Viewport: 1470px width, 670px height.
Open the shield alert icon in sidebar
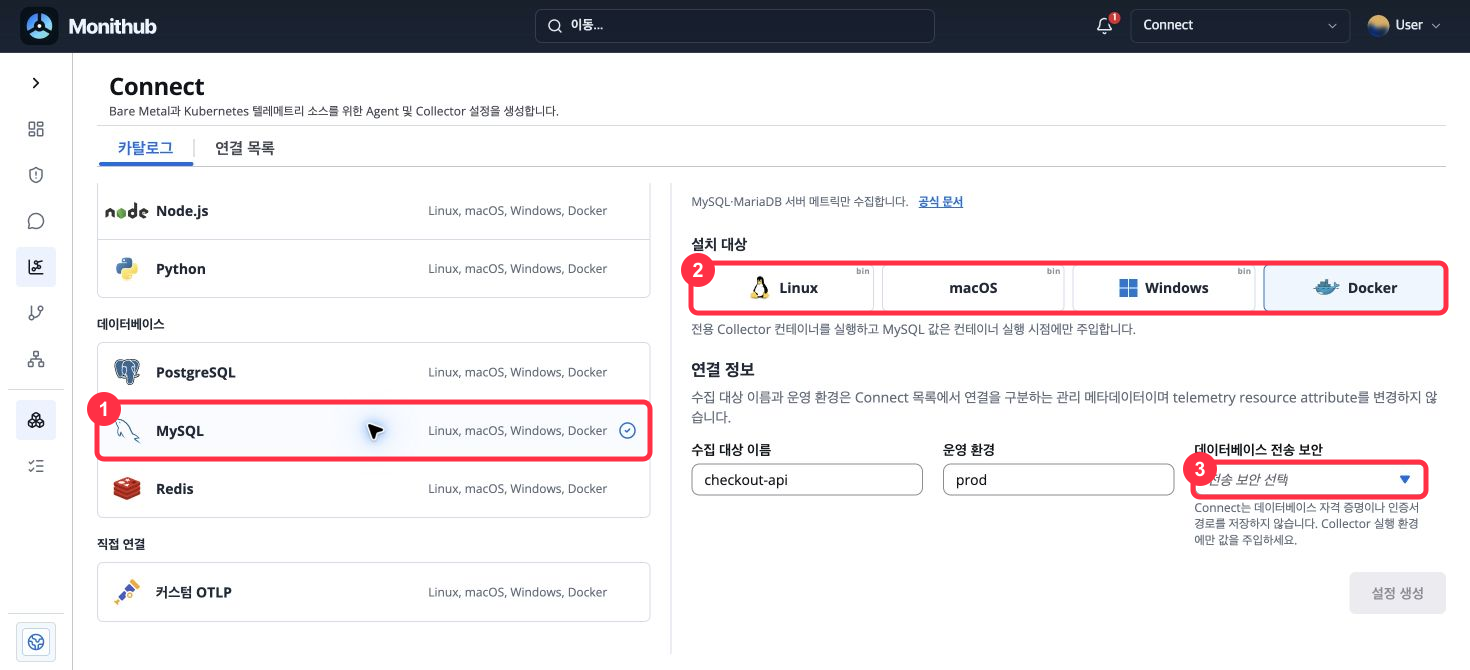[x=36, y=175]
